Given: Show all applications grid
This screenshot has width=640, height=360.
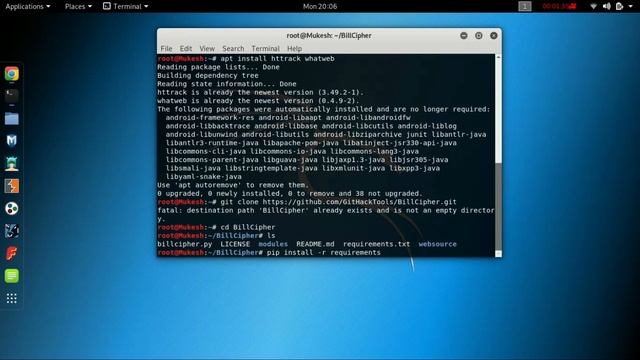Looking at the screenshot, I should (12, 298).
